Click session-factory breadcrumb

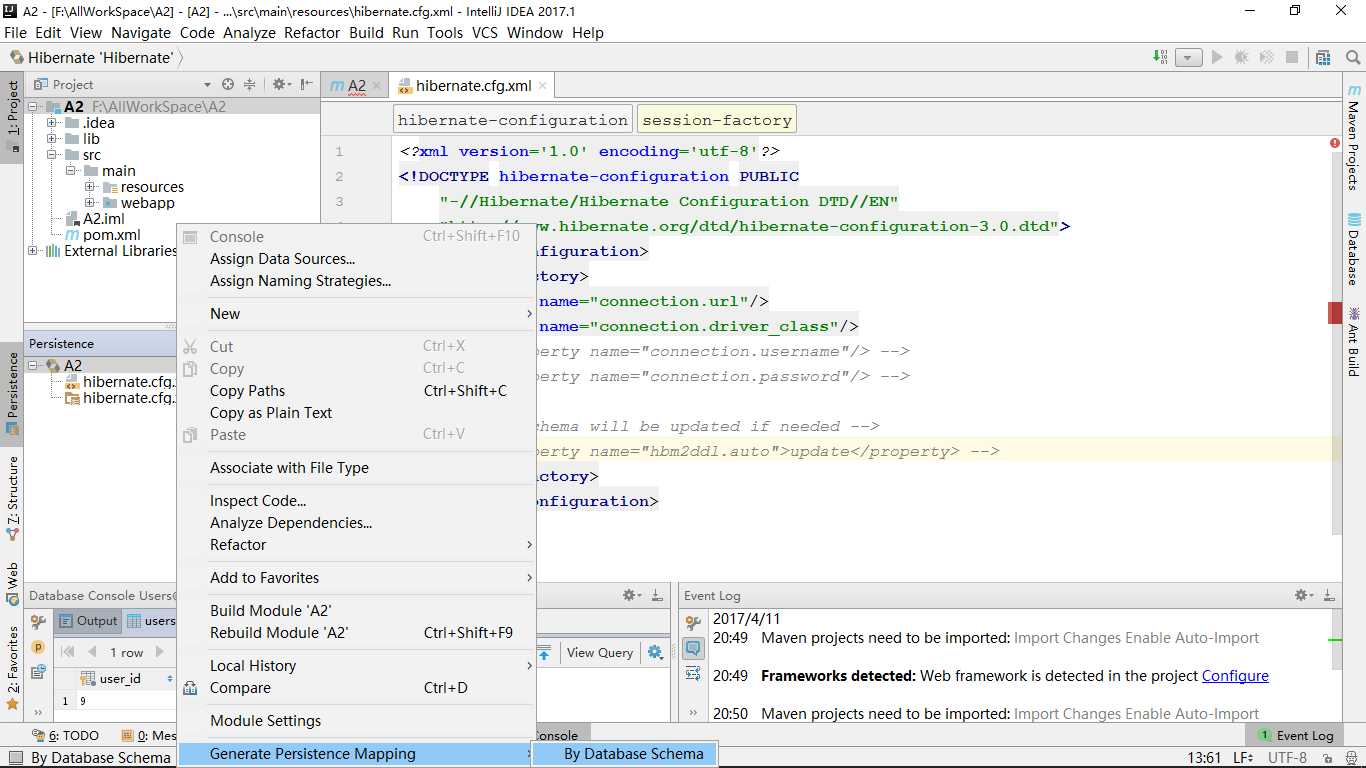coord(717,120)
